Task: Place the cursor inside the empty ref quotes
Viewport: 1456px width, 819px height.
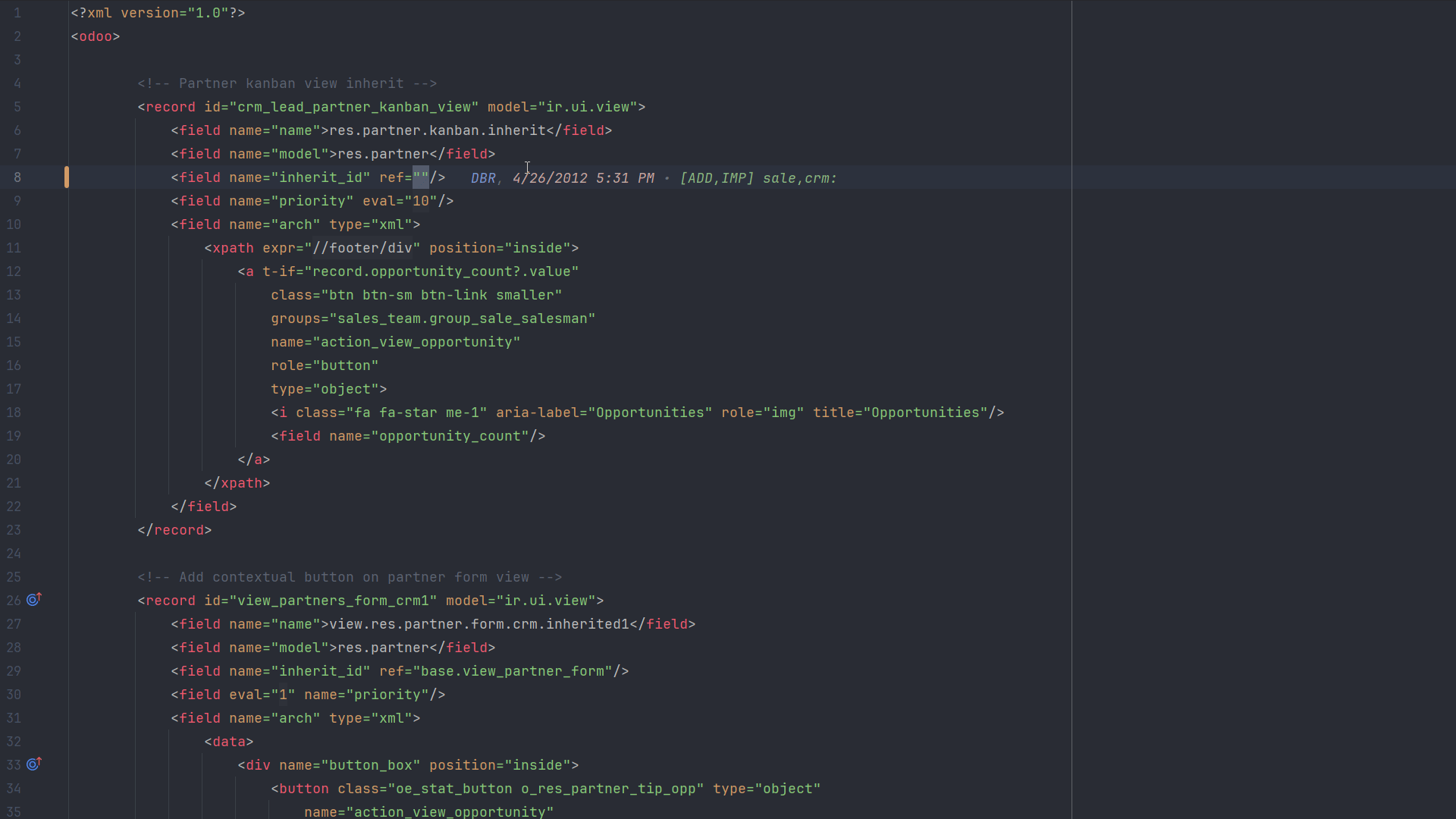Action: [421, 177]
